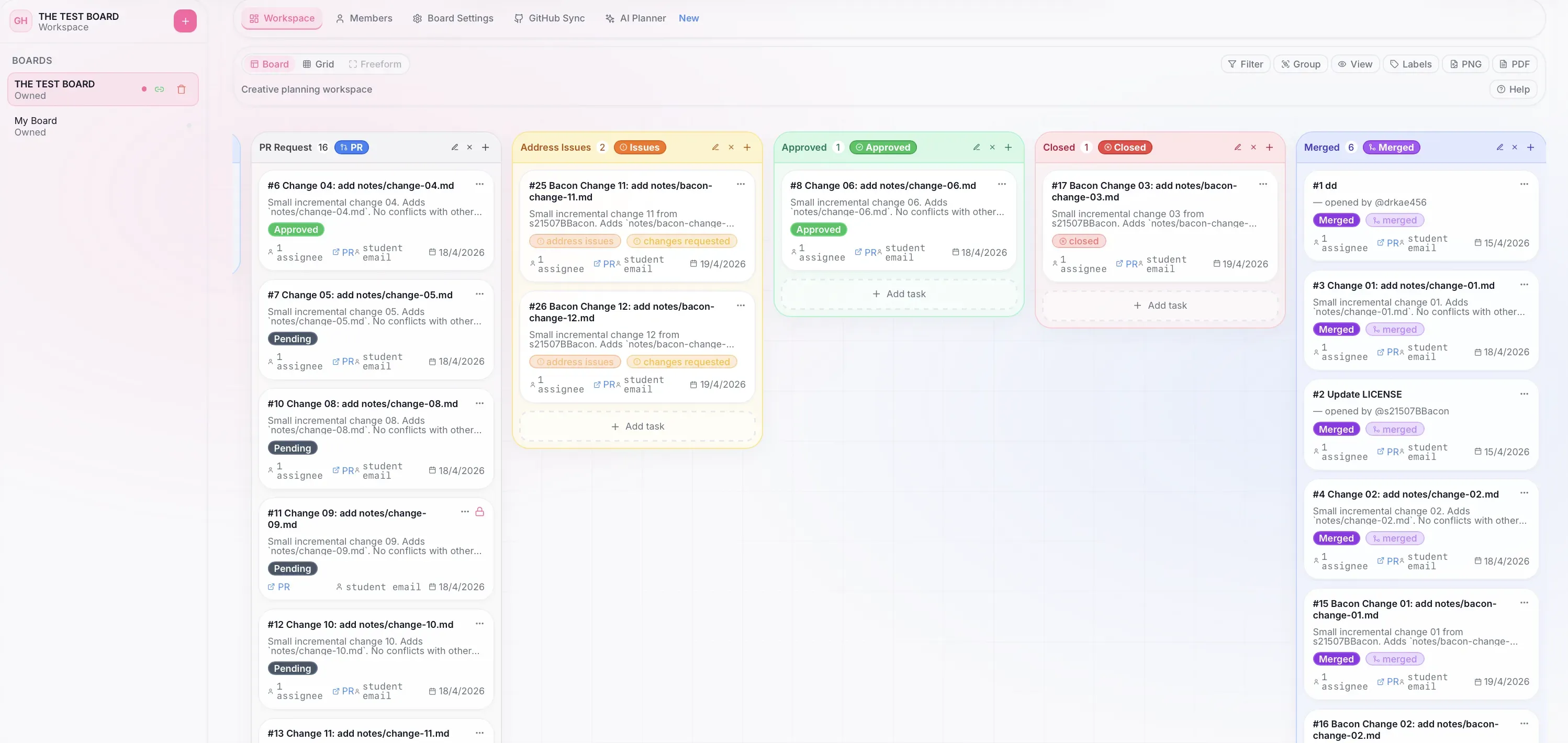Click the link icon on THE TEST BOARD
The width and height of the screenshot is (1568, 743).
[x=160, y=89]
